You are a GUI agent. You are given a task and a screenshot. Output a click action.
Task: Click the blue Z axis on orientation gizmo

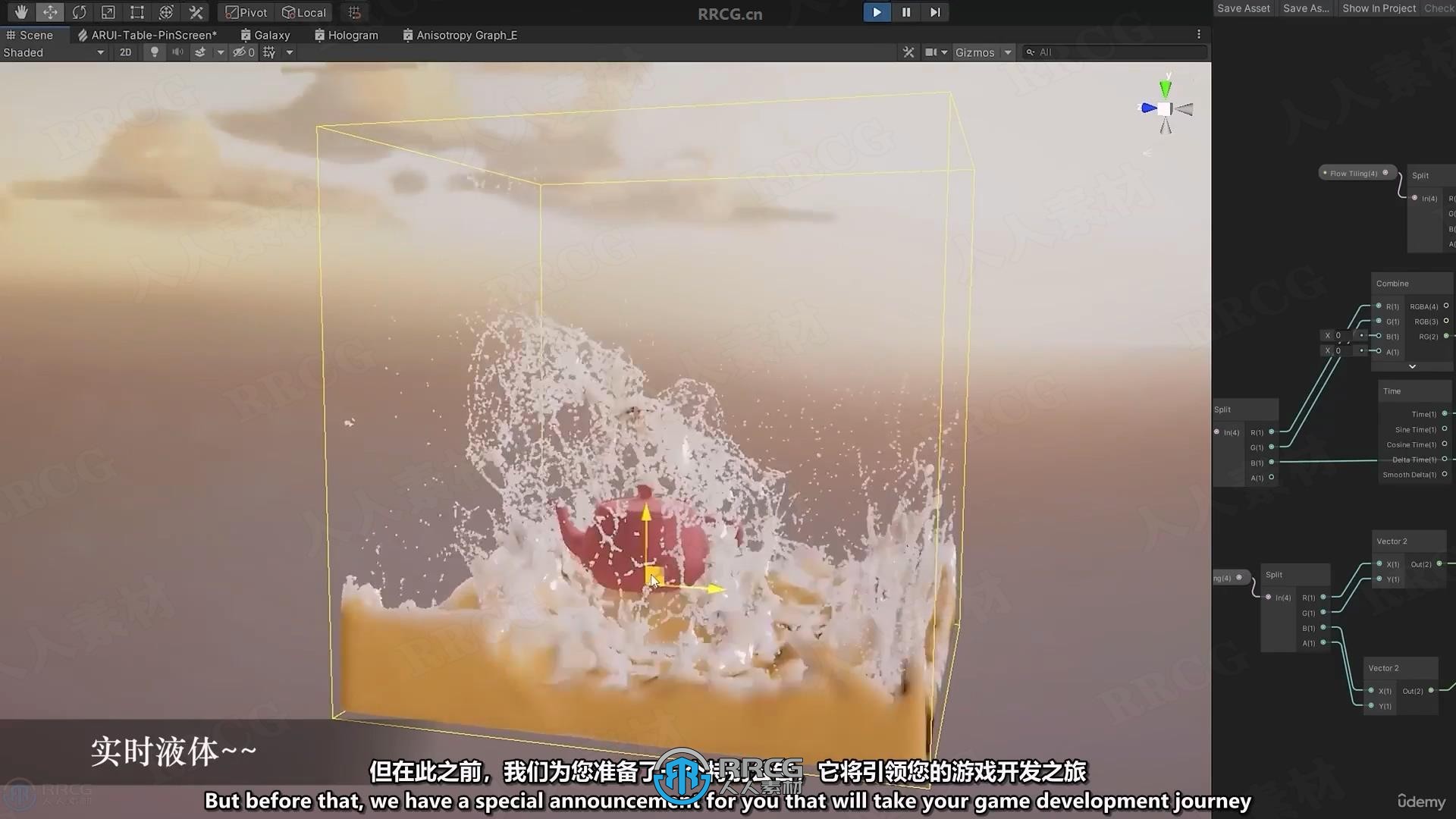[x=1148, y=108]
